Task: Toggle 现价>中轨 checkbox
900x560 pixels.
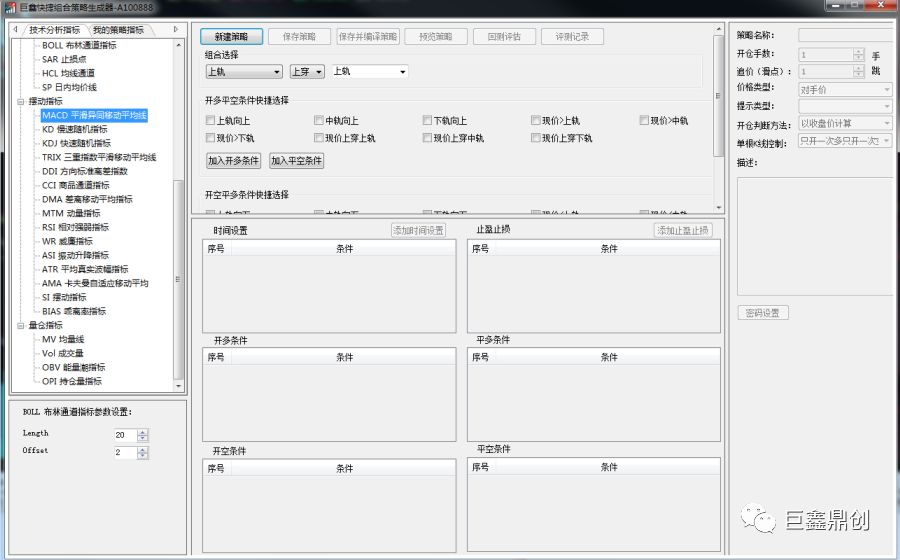Action: pos(644,120)
